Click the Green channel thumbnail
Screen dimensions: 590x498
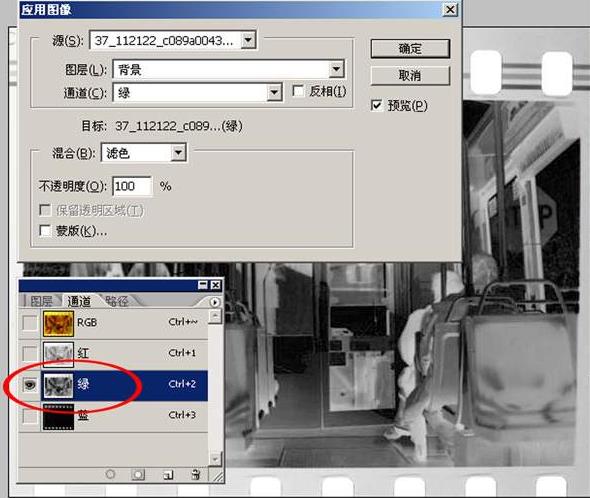58,385
